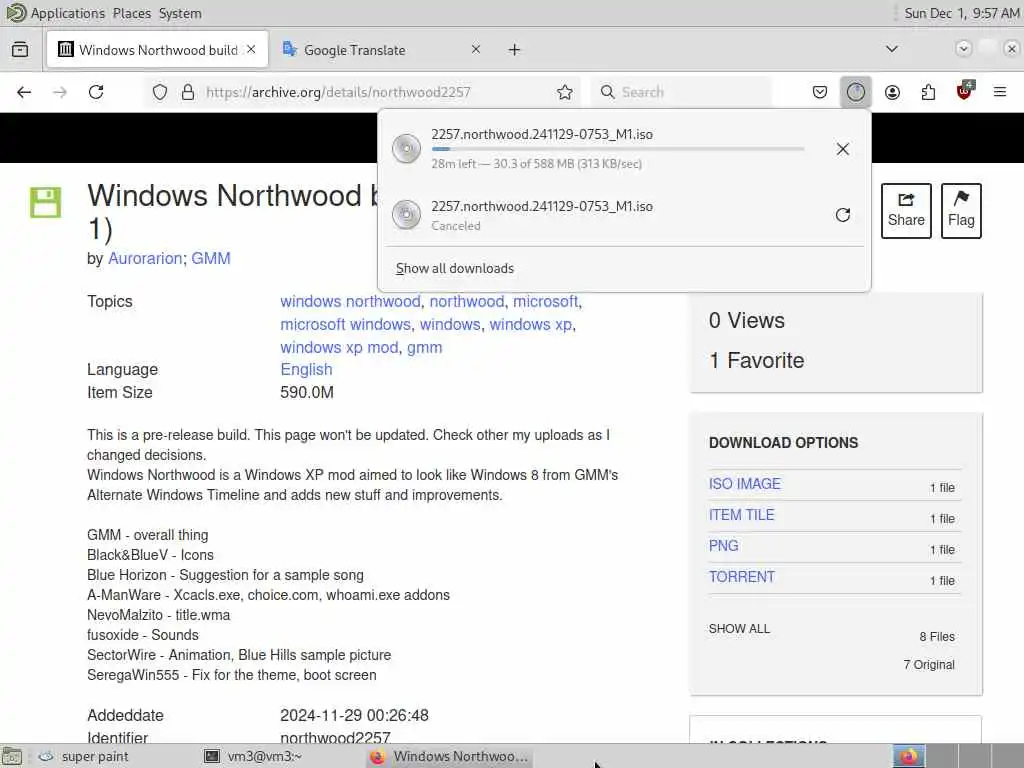Open Firefox View tab overview icon
Image resolution: width=1024 pixels, height=768 pixels.
(x=20, y=50)
